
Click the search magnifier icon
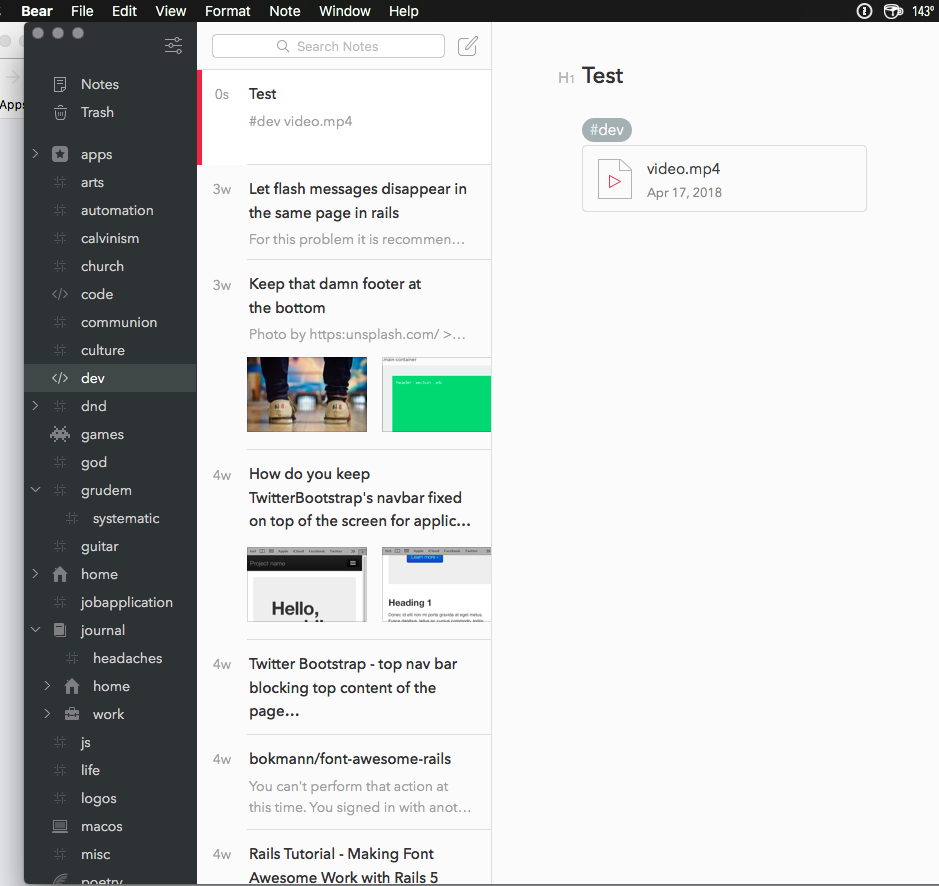click(283, 46)
